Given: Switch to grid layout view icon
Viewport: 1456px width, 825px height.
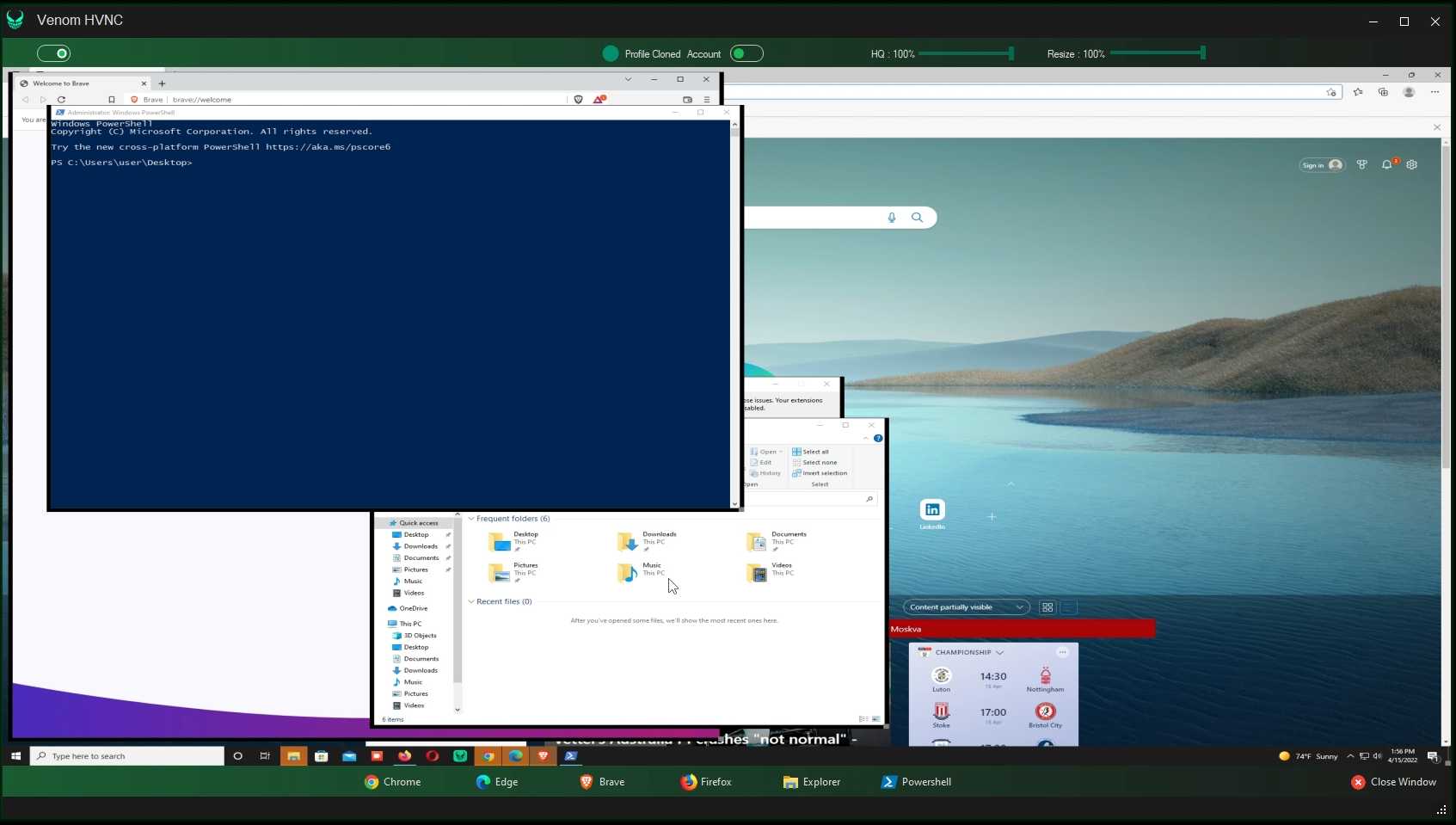Looking at the screenshot, I should [x=1047, y=607].
